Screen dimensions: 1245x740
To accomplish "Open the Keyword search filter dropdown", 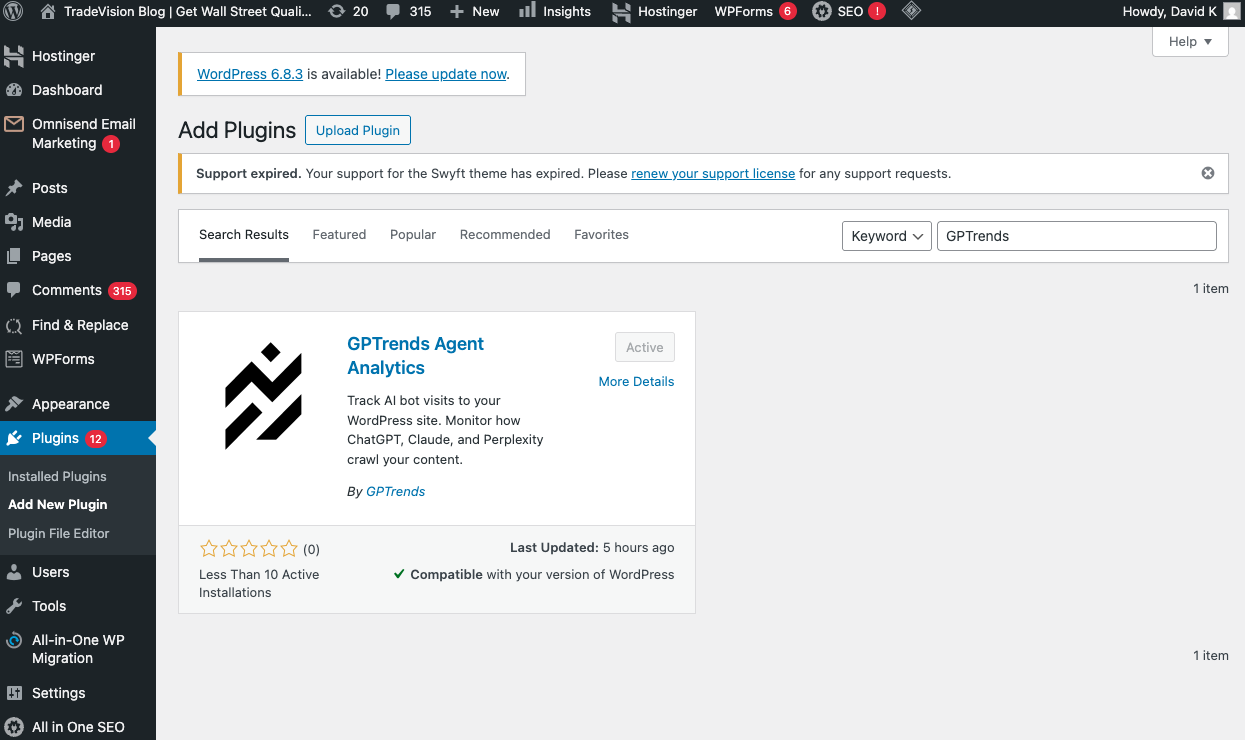I will coord(885,236).
